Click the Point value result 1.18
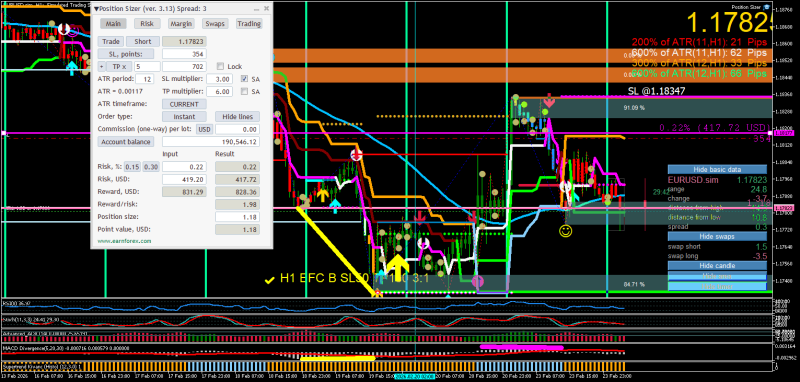 (237, 230)
